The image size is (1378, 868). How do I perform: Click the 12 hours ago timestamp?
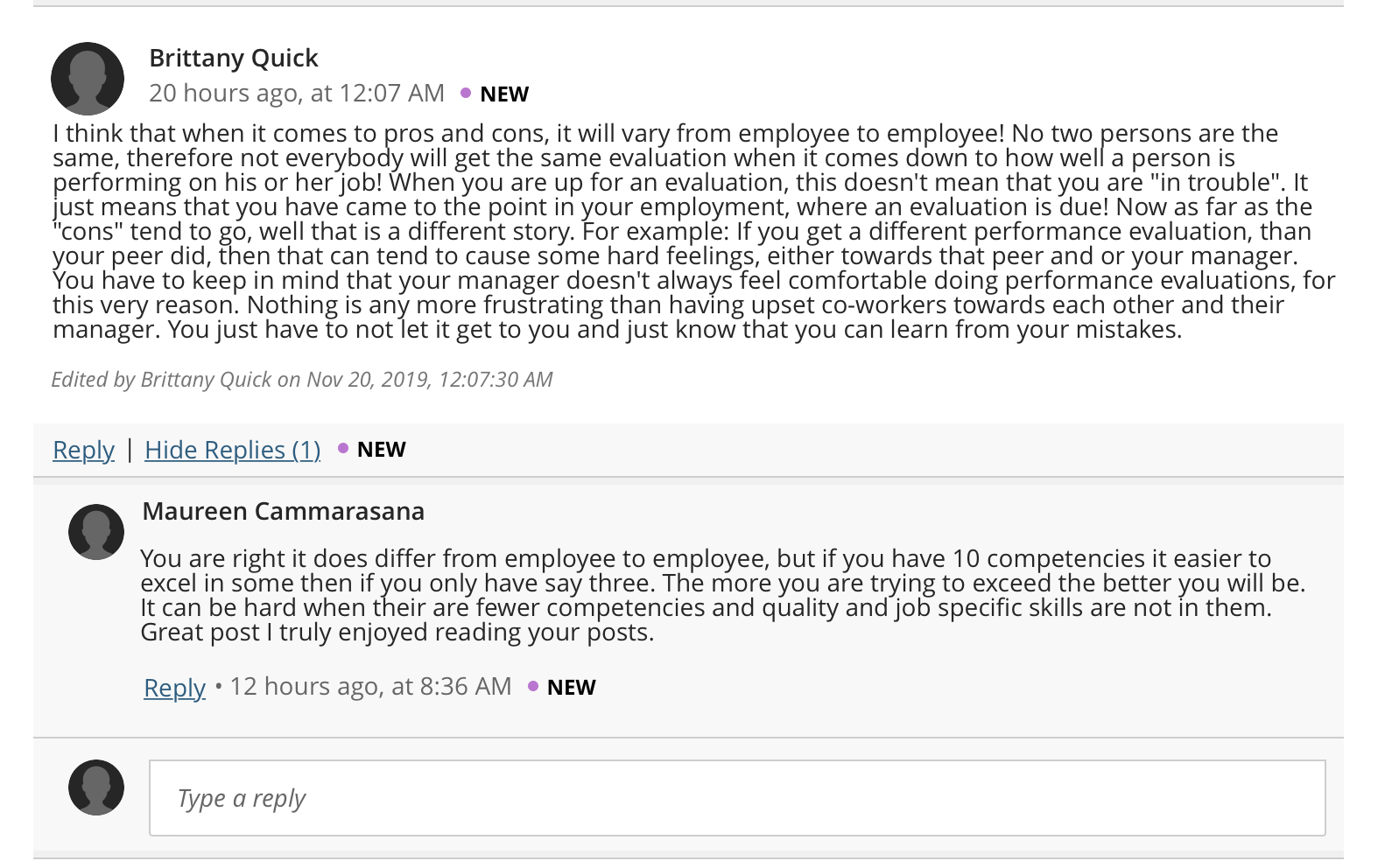(x=370, y=687)
